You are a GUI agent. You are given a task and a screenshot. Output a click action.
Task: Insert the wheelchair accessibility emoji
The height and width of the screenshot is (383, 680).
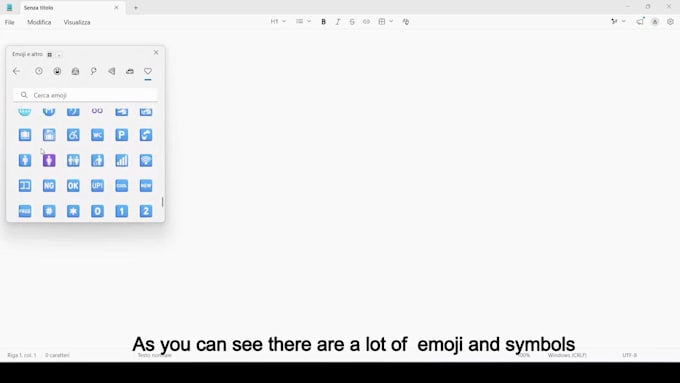point(73,135)
